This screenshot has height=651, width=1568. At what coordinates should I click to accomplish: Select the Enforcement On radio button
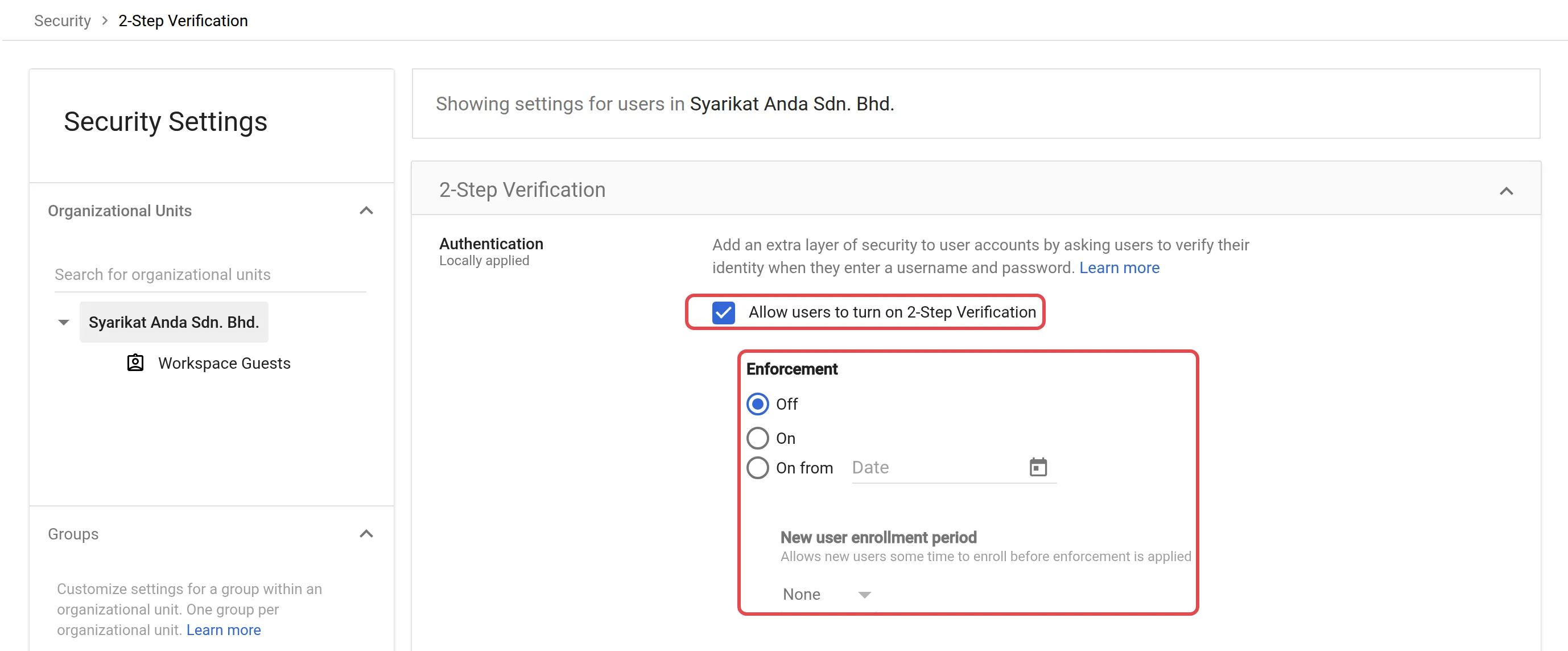tap(757, 438)
